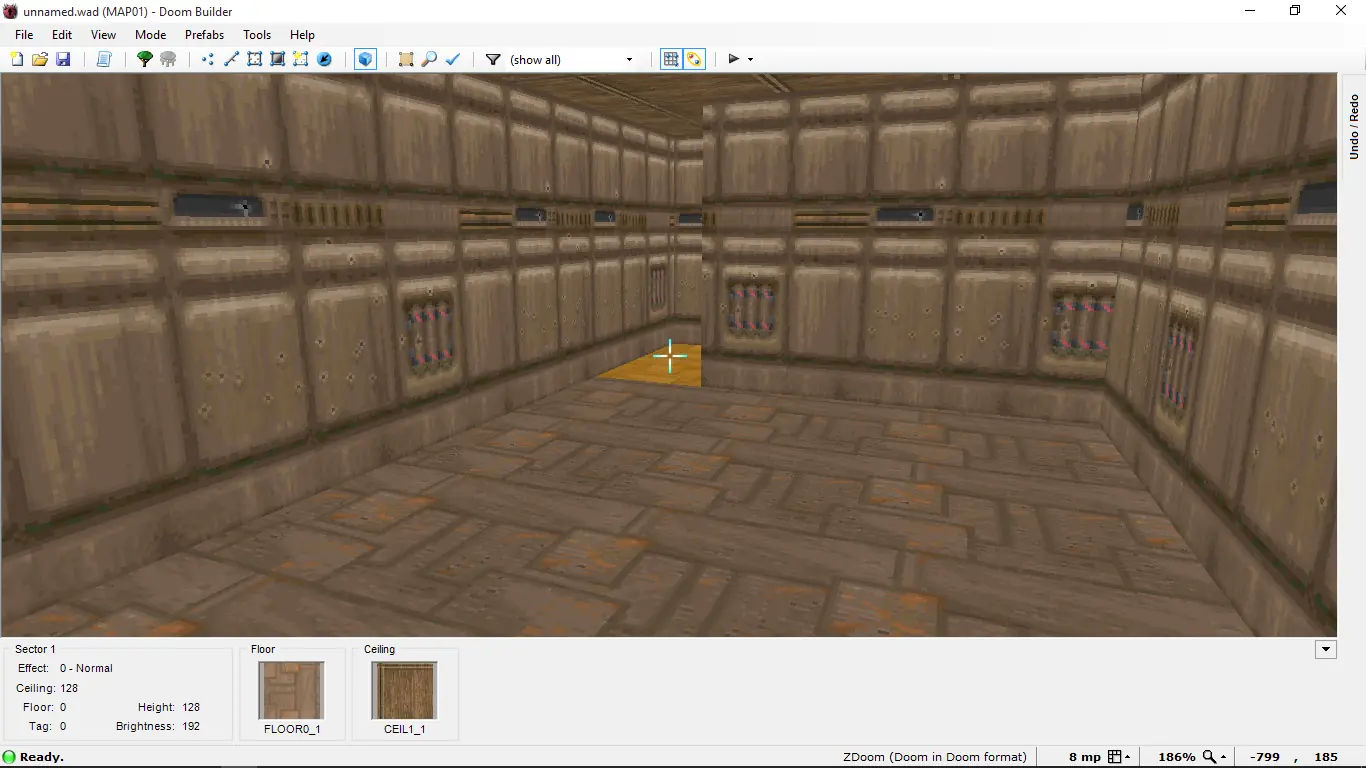Toggle the blue cube Visual mode
This screenshot has height=768, width=1366.
[x=366, y=60]
